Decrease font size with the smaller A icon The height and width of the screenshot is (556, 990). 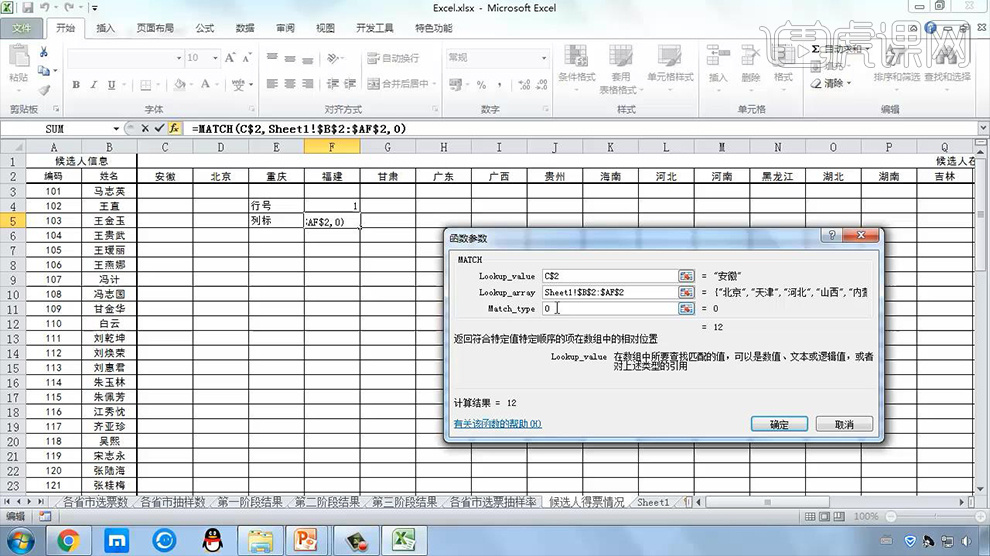(247, 57)
